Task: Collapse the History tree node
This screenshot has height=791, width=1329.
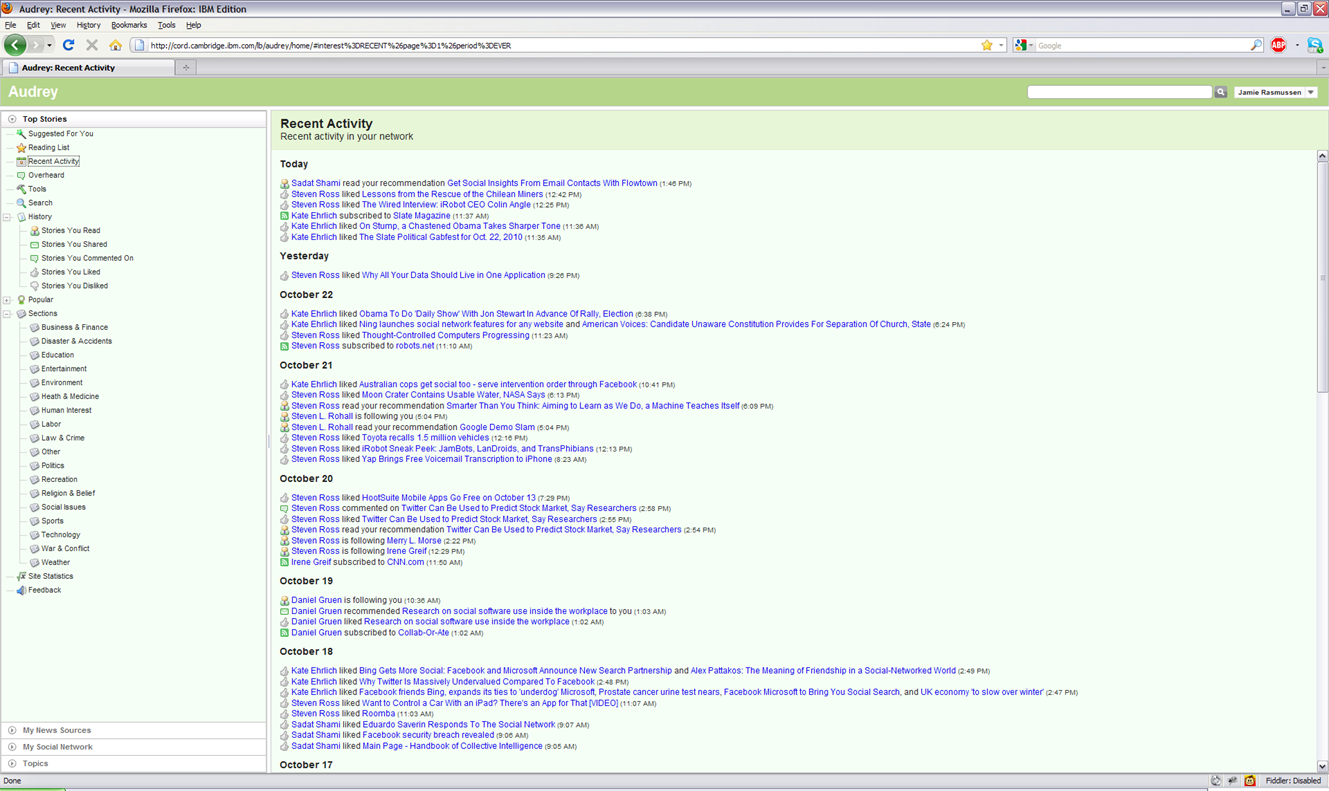Action: click(7, 217)
